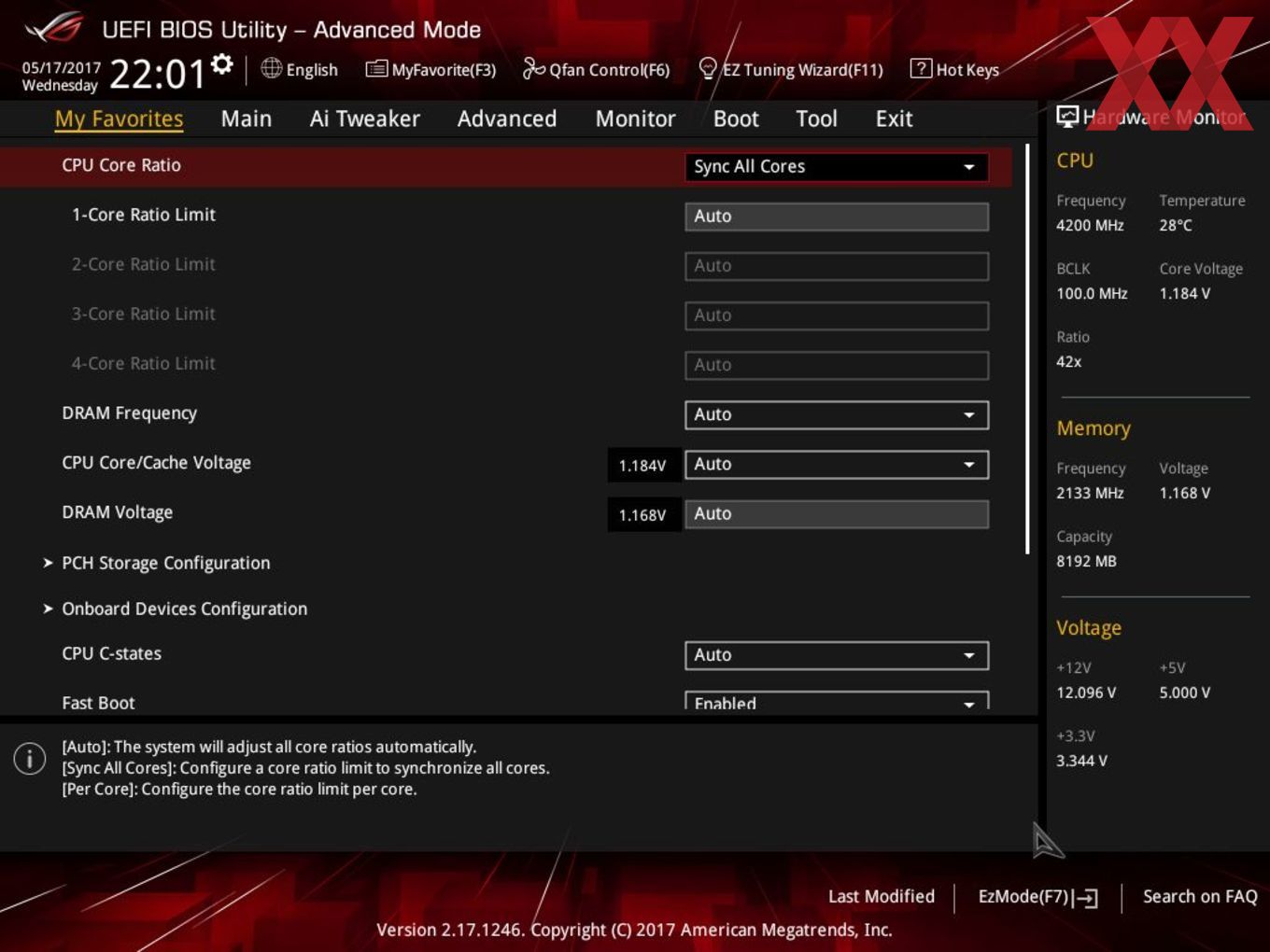The height and width of the screenshot is (952, 1270).
Task: Click CPU frequency value 4200 MHz
Action: click(1090, 225)
